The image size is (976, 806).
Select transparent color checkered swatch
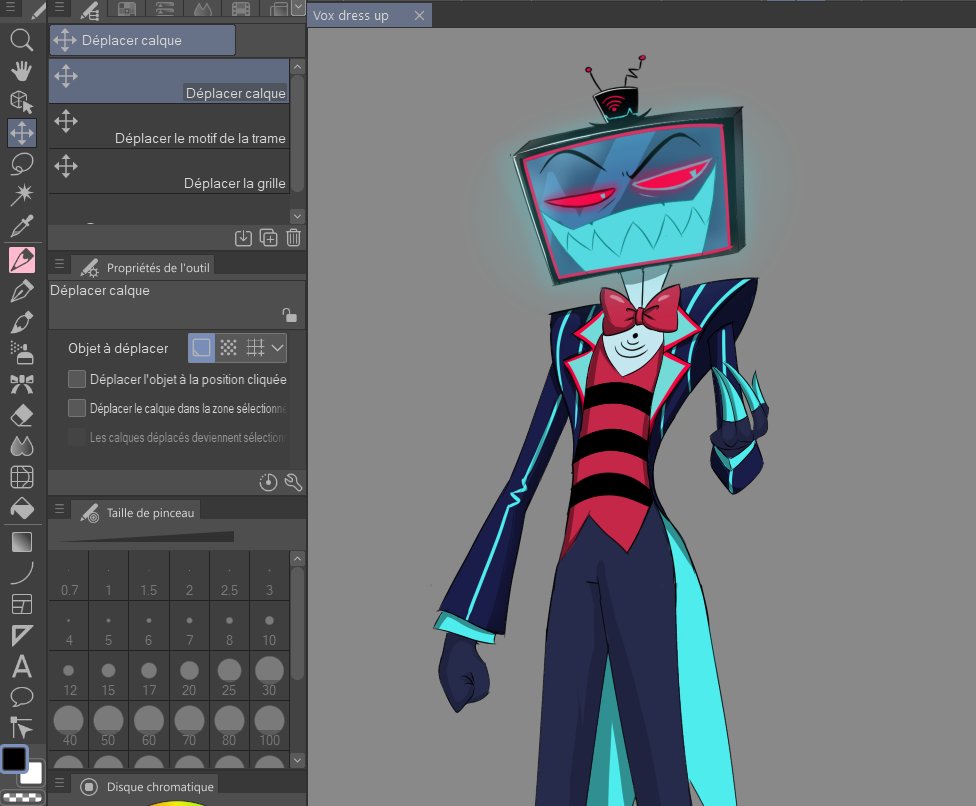click(23, 797)
